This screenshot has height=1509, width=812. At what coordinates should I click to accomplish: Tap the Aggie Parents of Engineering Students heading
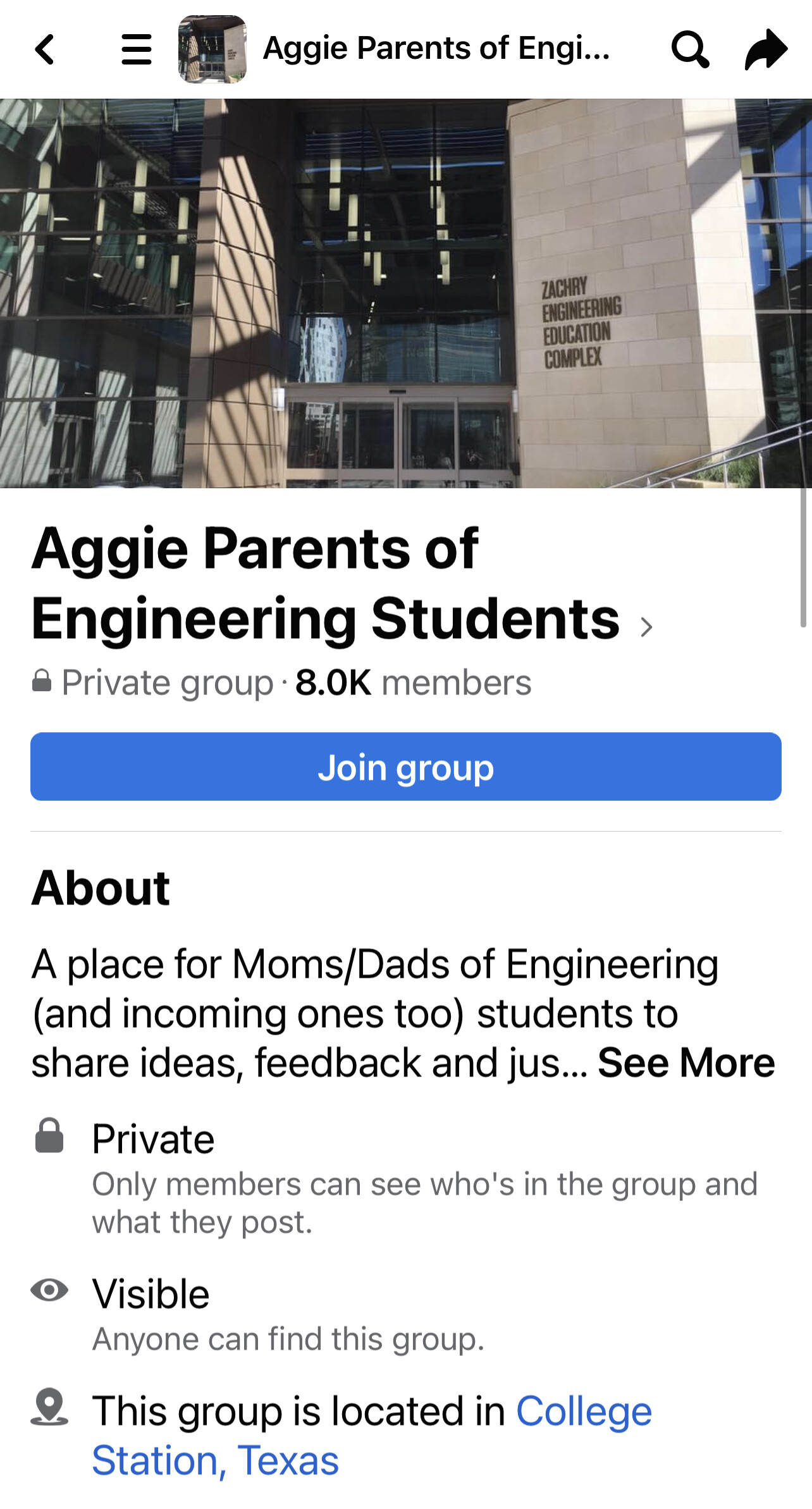[325, 583]
